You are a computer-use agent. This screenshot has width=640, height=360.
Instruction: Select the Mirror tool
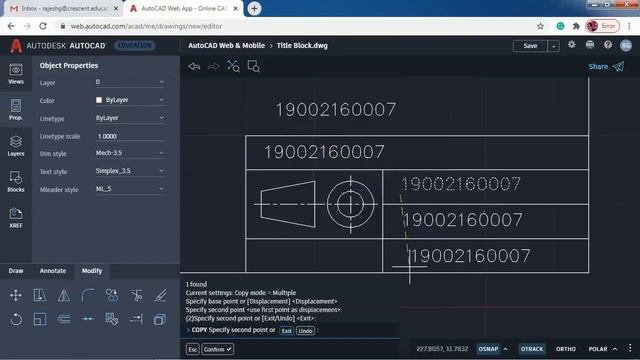pos(64,295)
